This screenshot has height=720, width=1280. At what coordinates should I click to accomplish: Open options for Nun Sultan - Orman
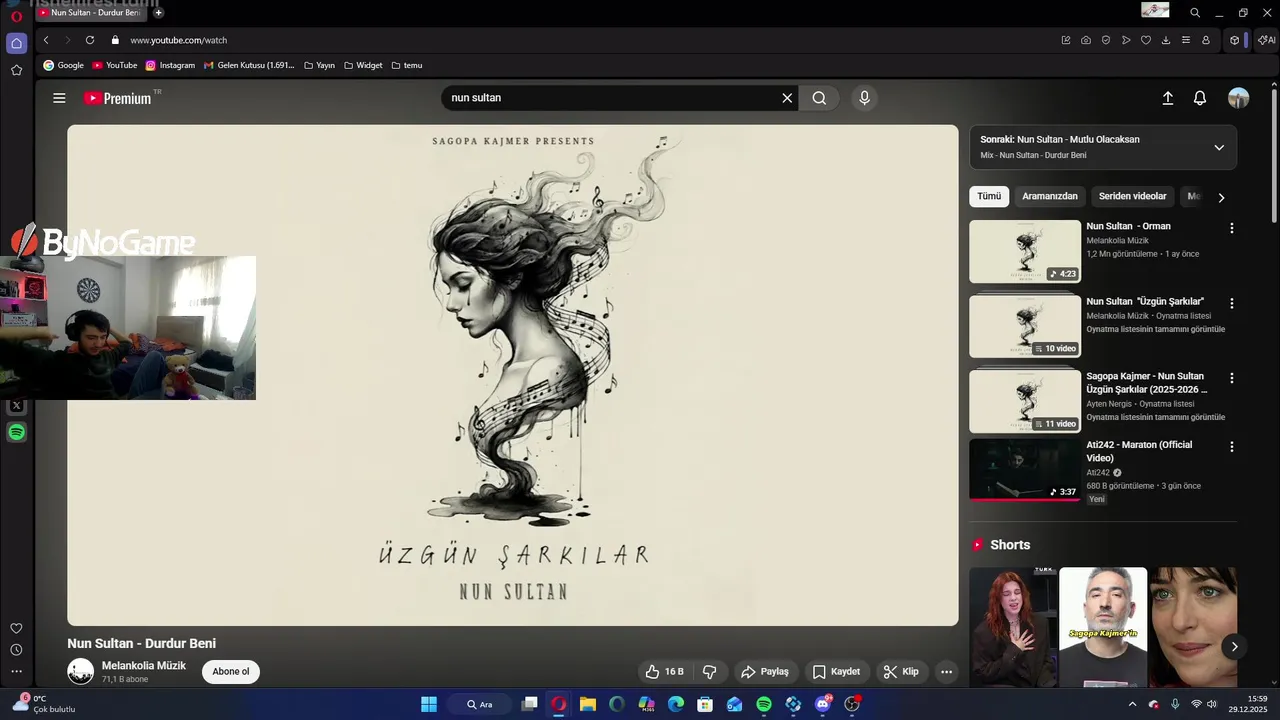point(1232,228)
